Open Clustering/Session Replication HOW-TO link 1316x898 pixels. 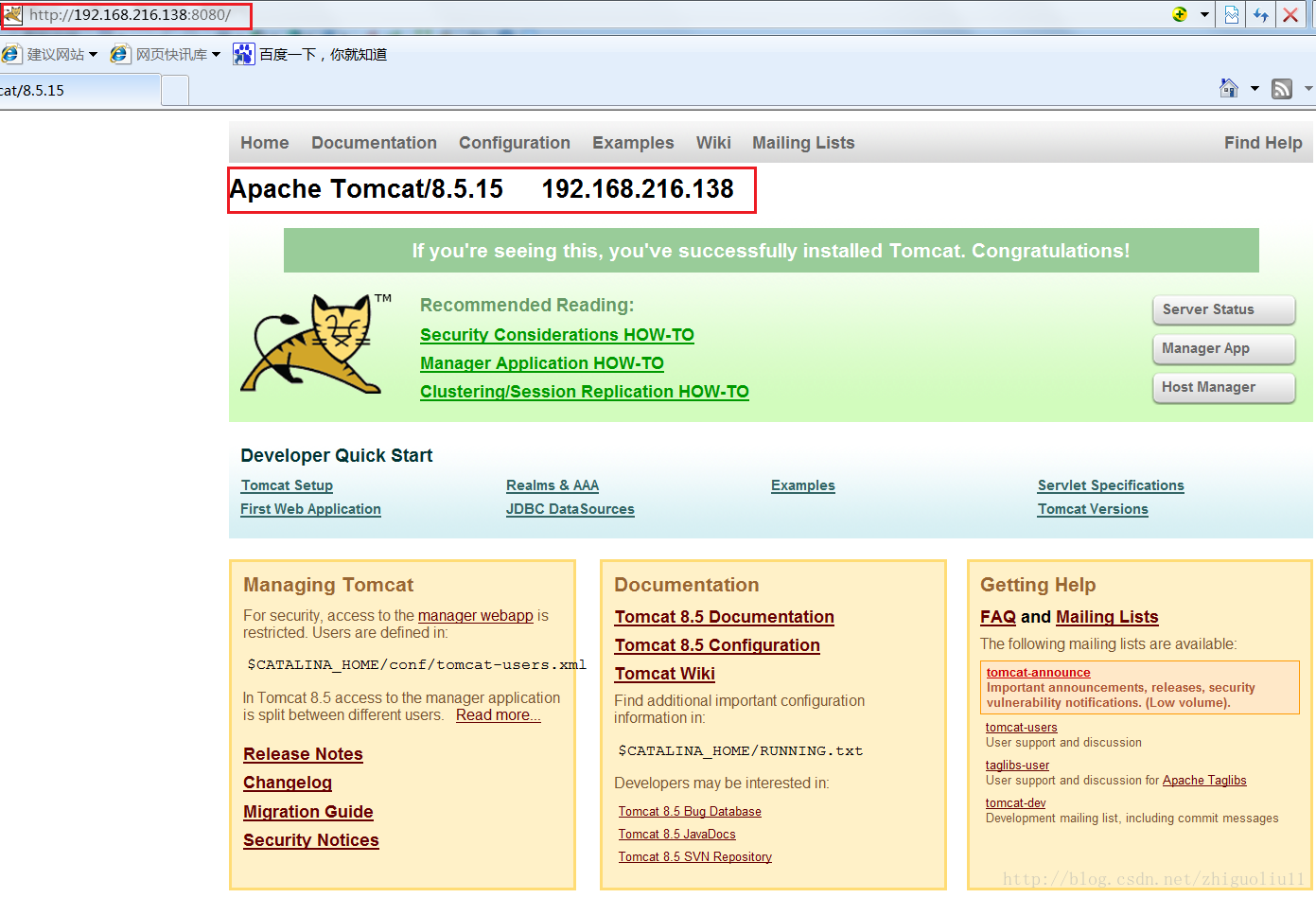tap(585, 392)
